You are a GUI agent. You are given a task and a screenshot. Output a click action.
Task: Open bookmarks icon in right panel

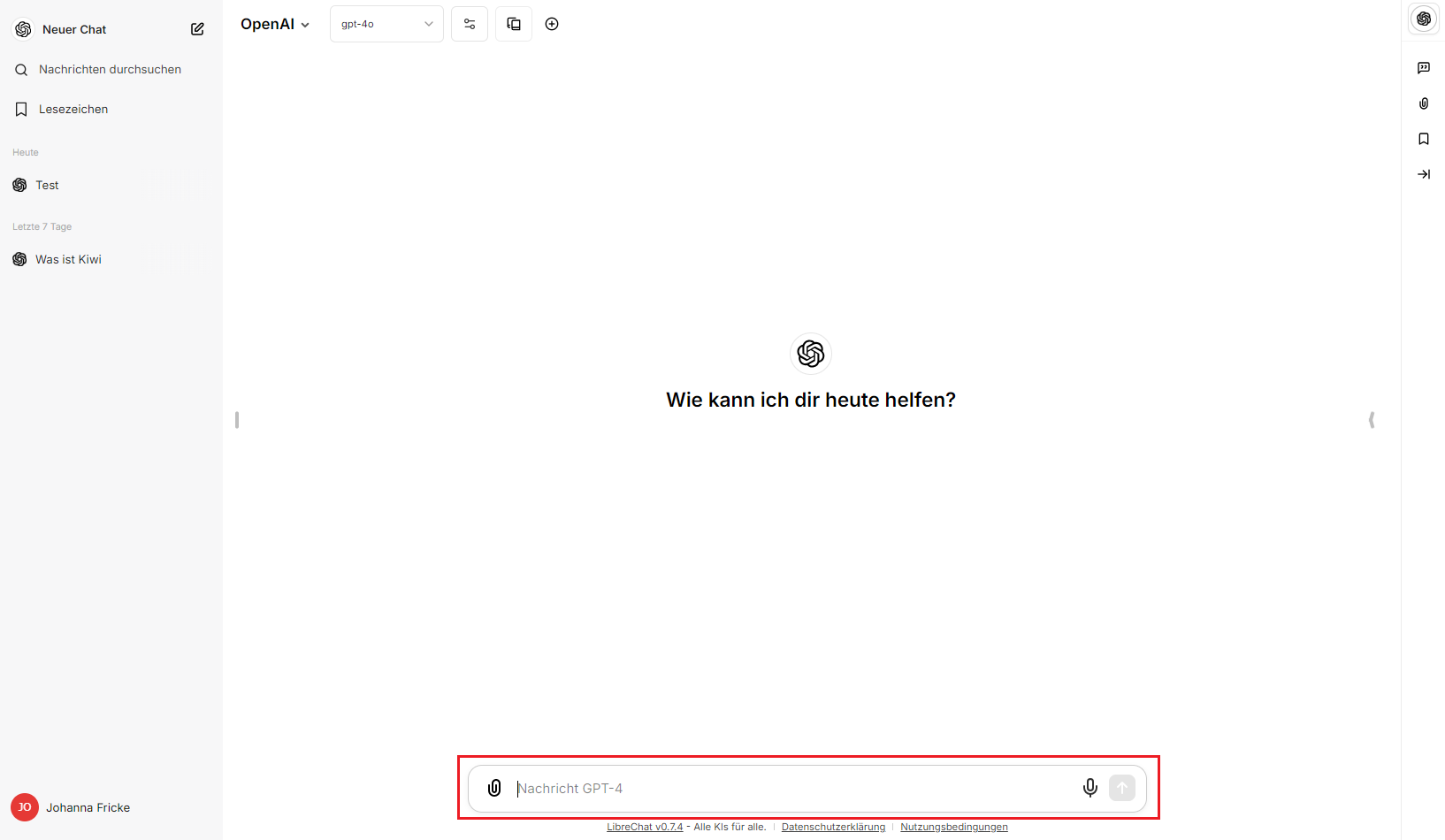pyautogui.click(x=1424, y=139)
